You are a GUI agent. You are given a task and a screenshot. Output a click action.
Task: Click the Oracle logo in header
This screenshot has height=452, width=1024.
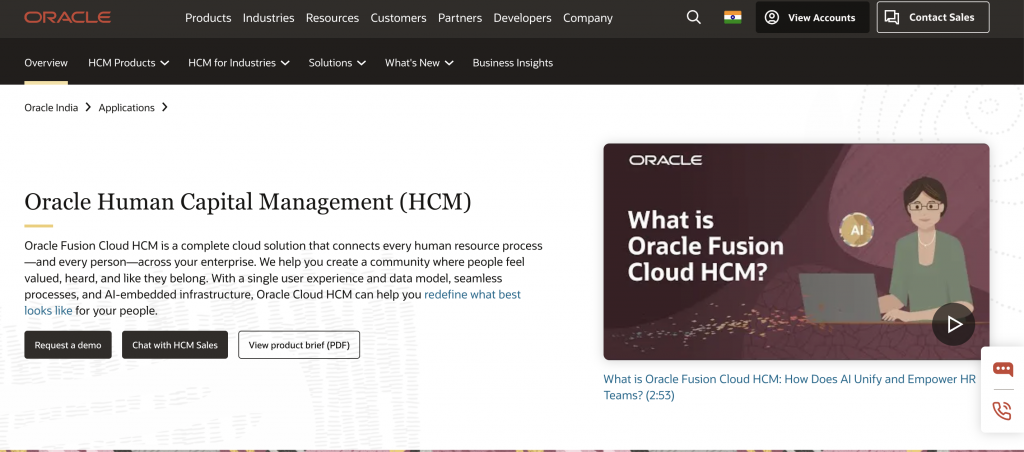(67, 17)
